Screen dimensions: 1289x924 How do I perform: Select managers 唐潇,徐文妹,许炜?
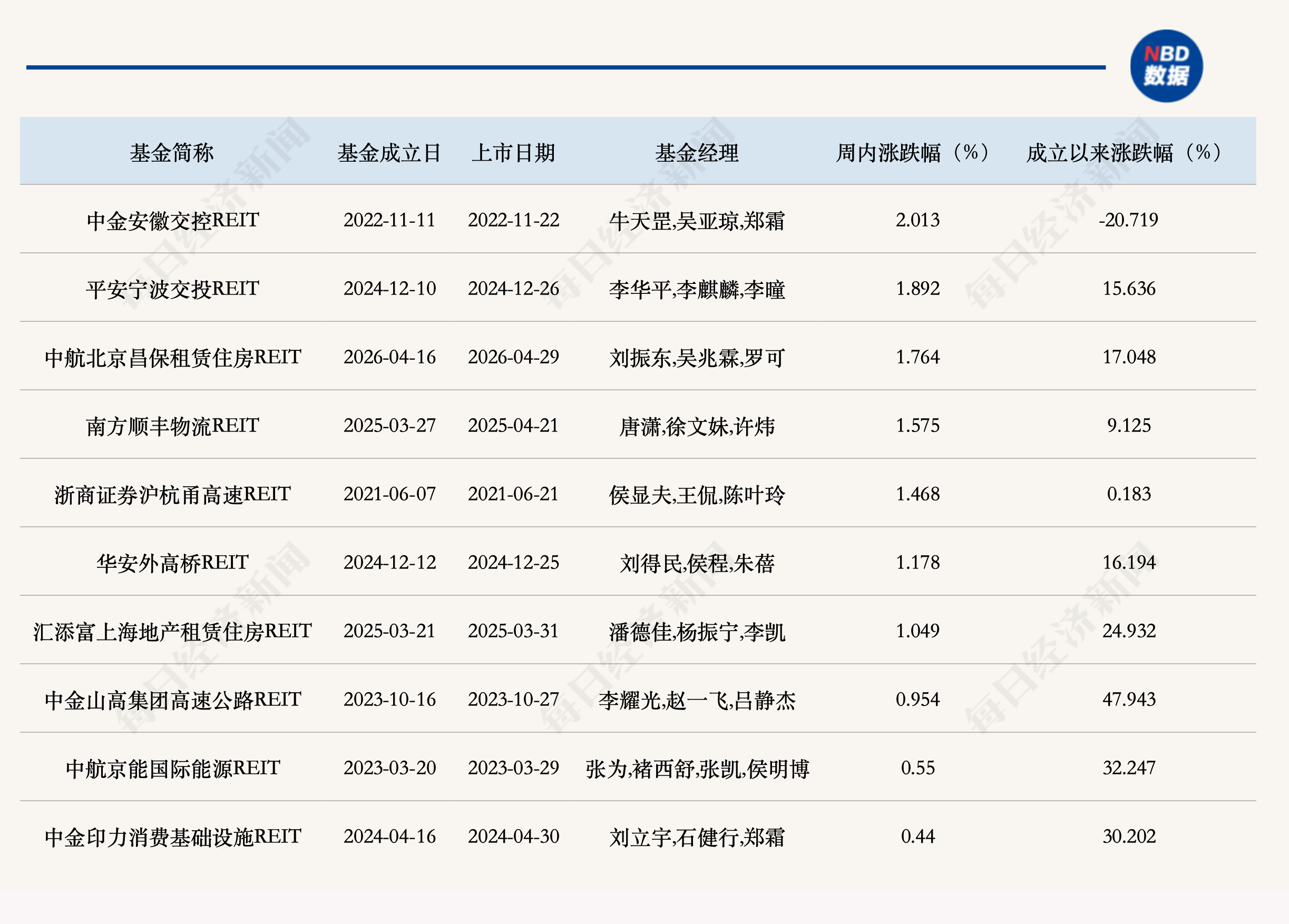pyautogui.click(x=697, y=426)
